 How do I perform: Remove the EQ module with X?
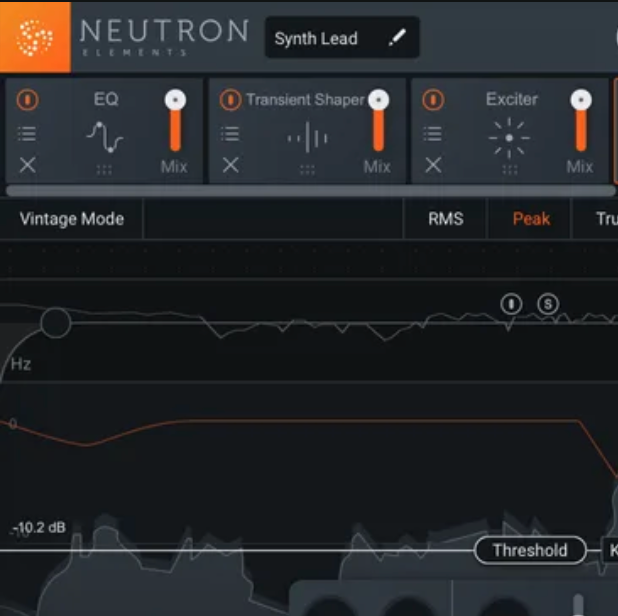[x=28, y=165]
